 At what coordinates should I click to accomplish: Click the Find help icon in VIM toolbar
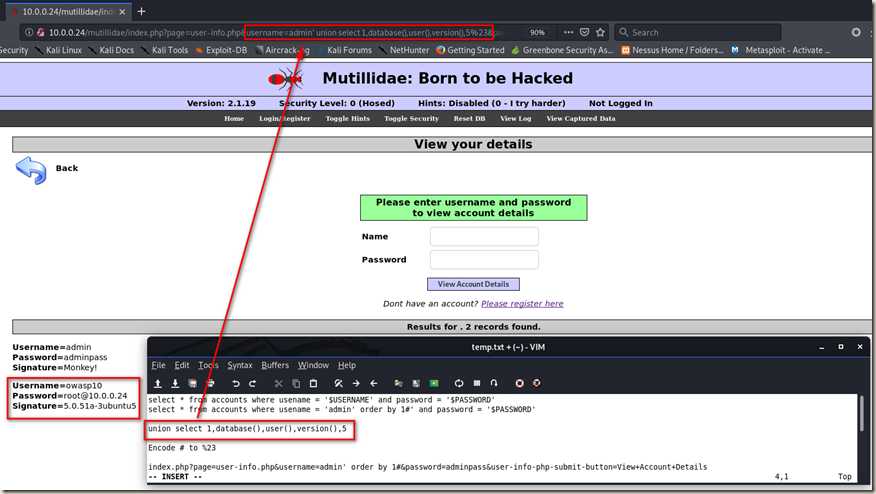pos(536,383)
